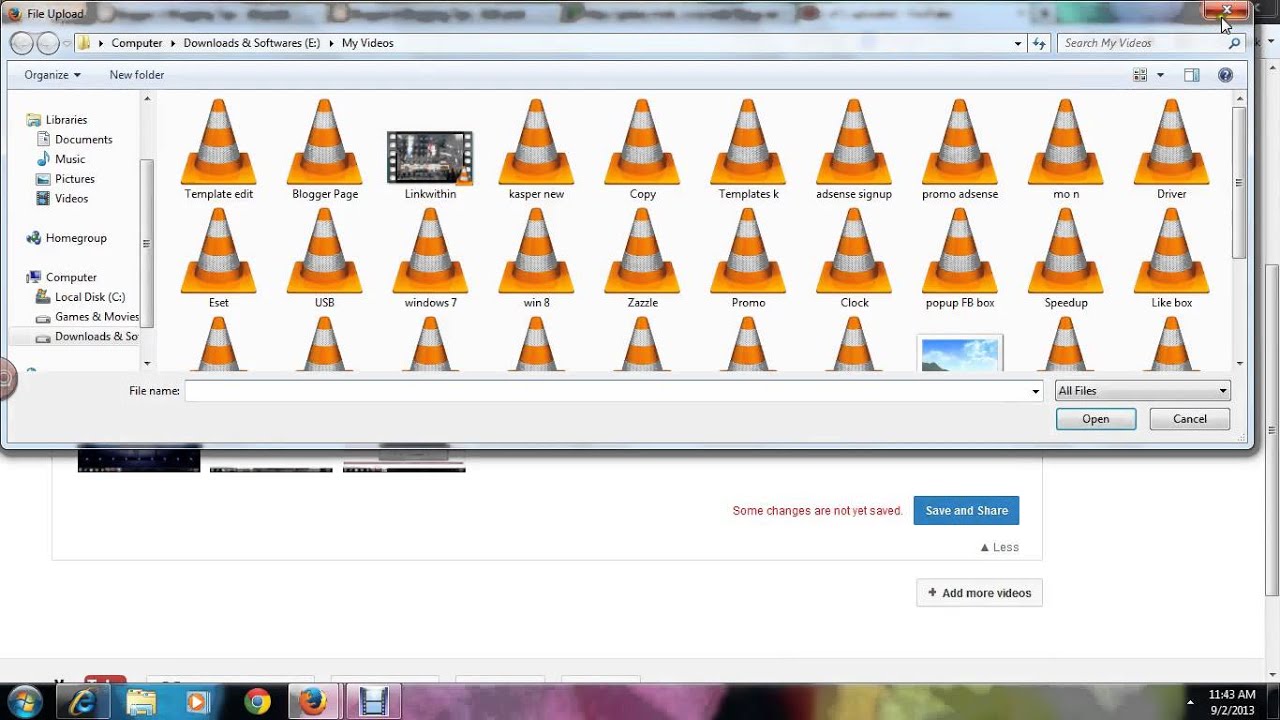
Task: Select the Eset video file
Action: [219, 258]
